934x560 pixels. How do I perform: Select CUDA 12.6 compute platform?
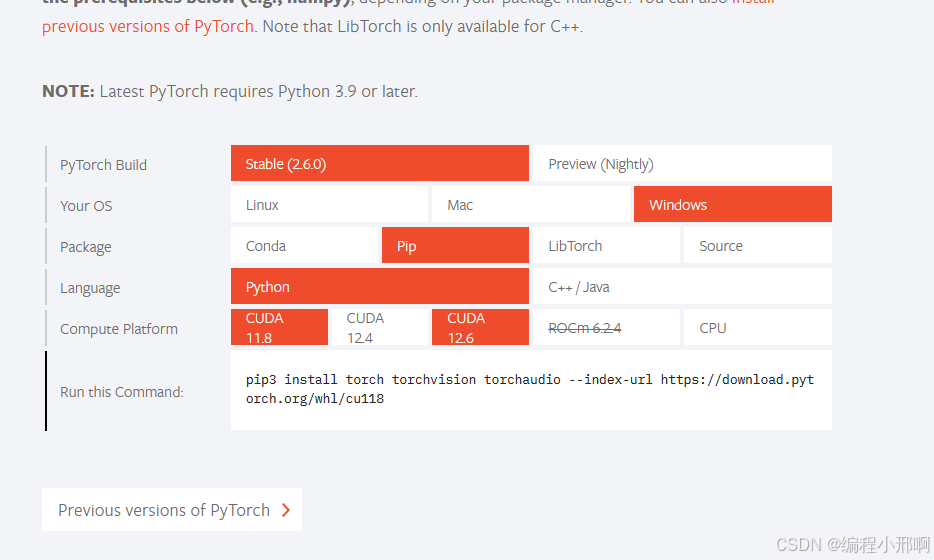pos(480,327)
